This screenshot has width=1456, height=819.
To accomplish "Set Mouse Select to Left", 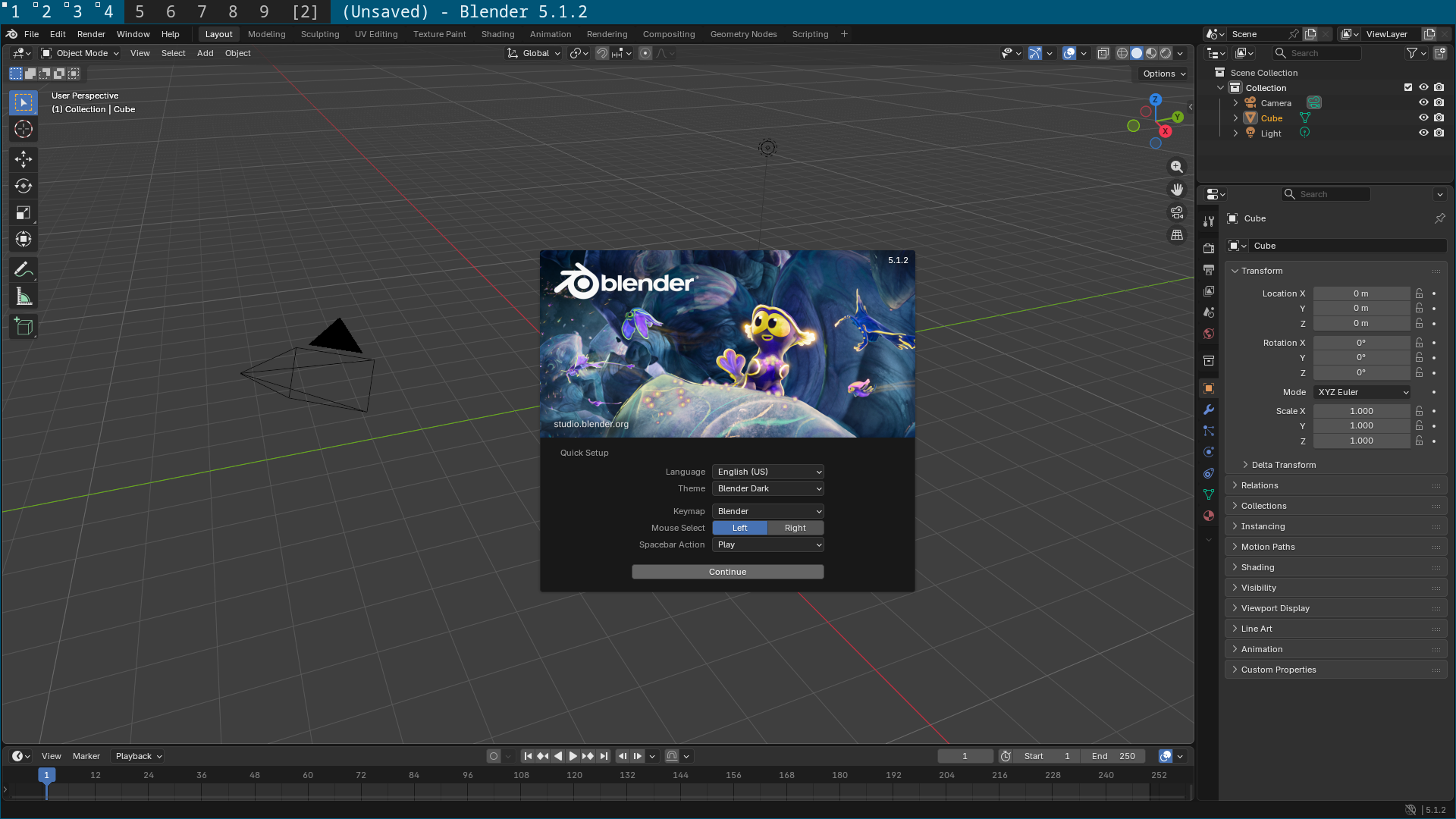I will (740, 528).
